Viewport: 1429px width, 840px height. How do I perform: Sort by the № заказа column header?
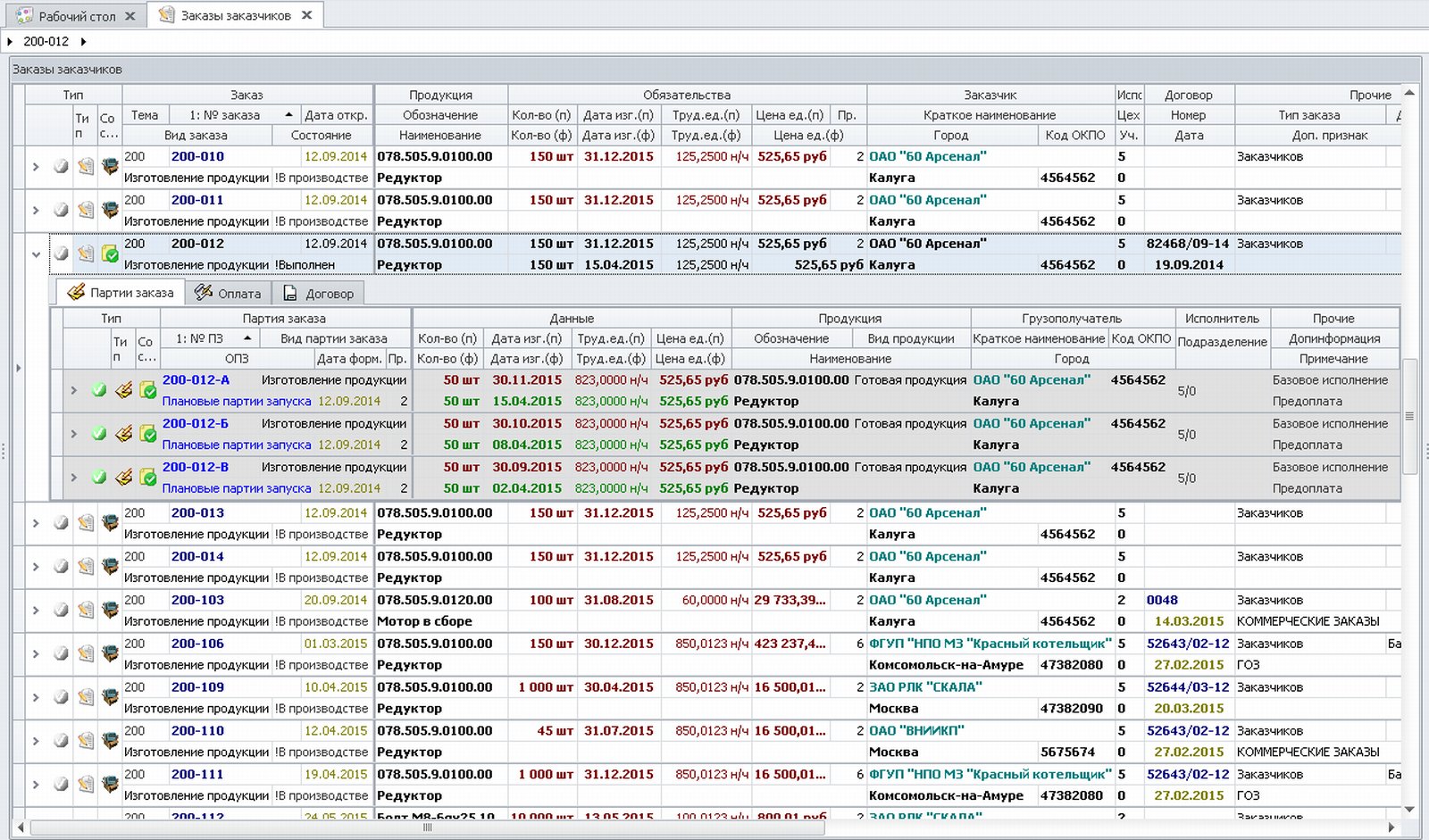224,115
